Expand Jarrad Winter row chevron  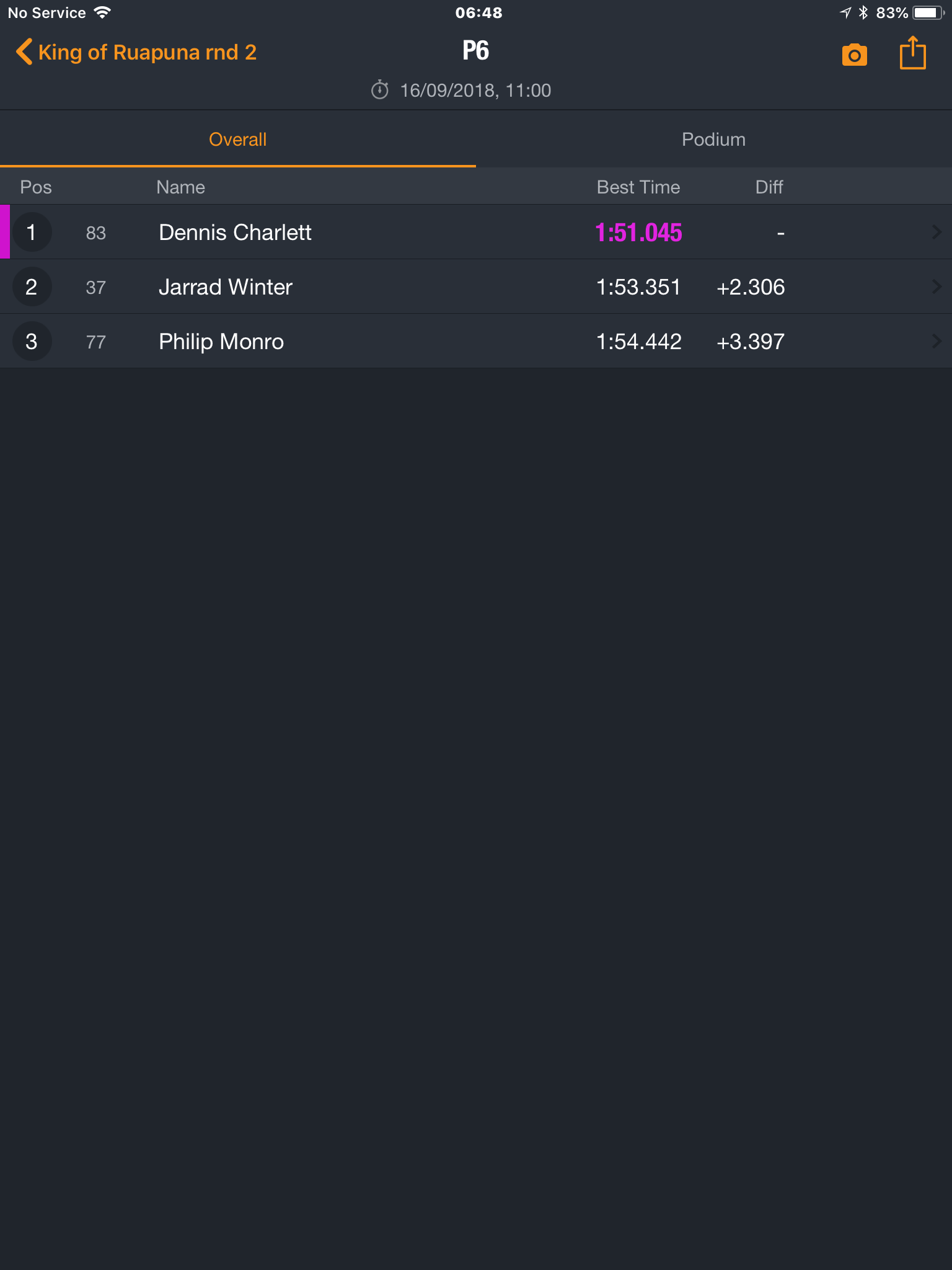pyautogui.click(x=937, y=286)
